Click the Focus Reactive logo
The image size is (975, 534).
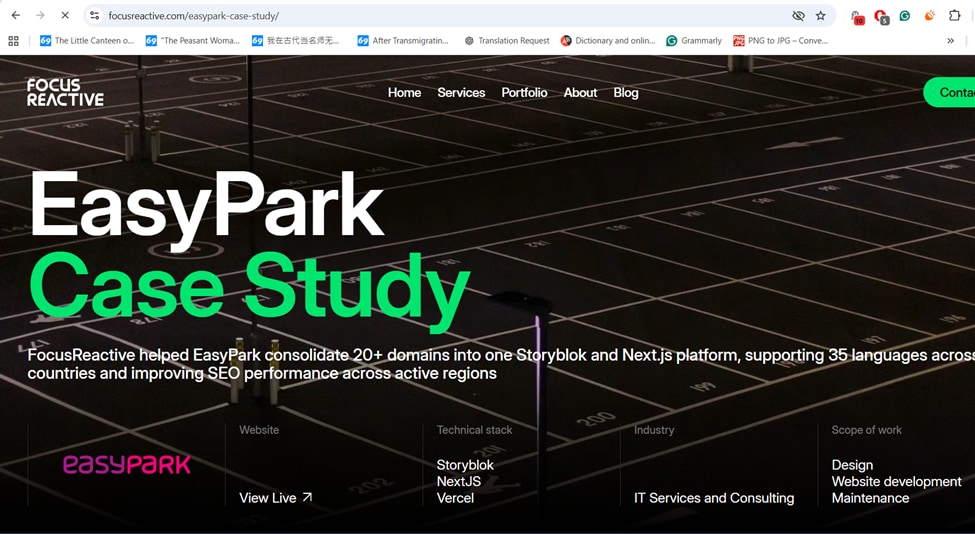[65, 92]
